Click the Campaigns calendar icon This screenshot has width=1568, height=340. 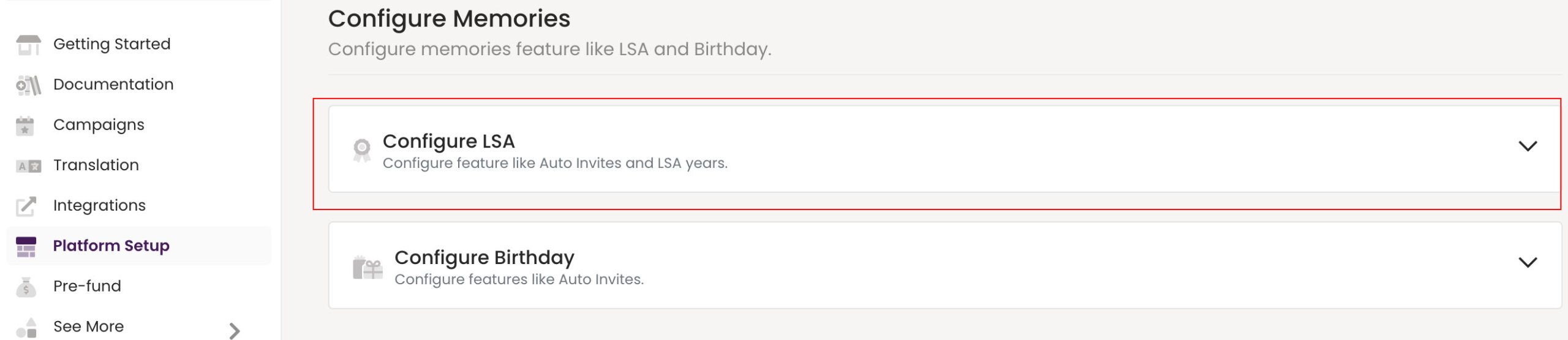(x=25, y=126)
